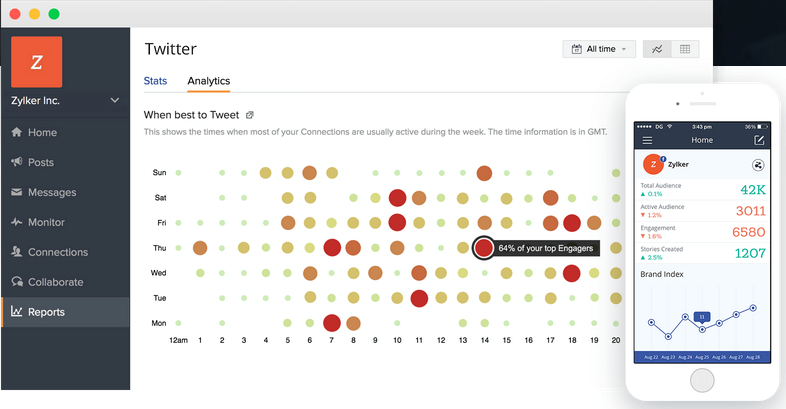
Task: Click the Wednesday 18 red dot
Action: [x=571, y=273]
